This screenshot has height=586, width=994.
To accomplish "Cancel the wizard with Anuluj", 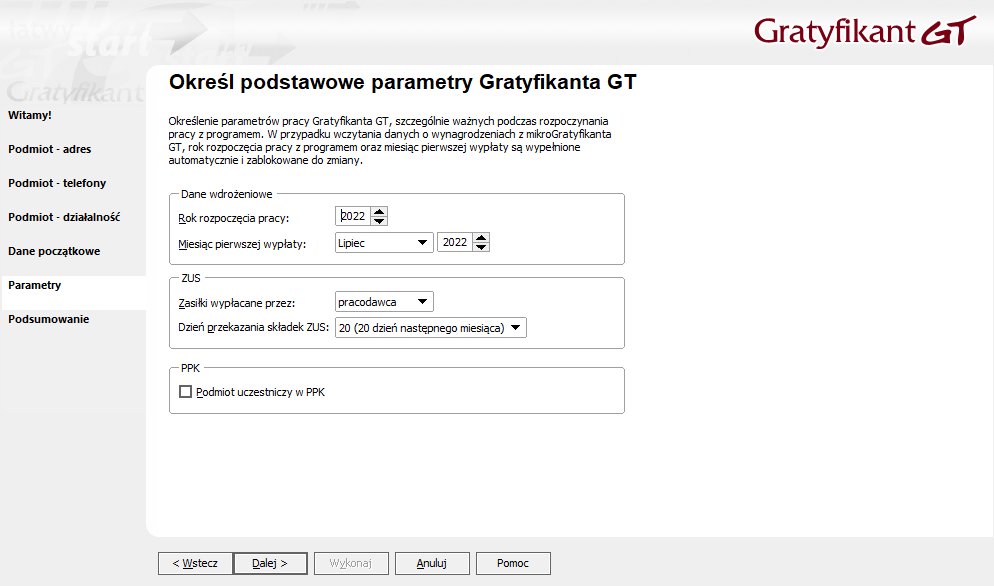I will 432,563.
